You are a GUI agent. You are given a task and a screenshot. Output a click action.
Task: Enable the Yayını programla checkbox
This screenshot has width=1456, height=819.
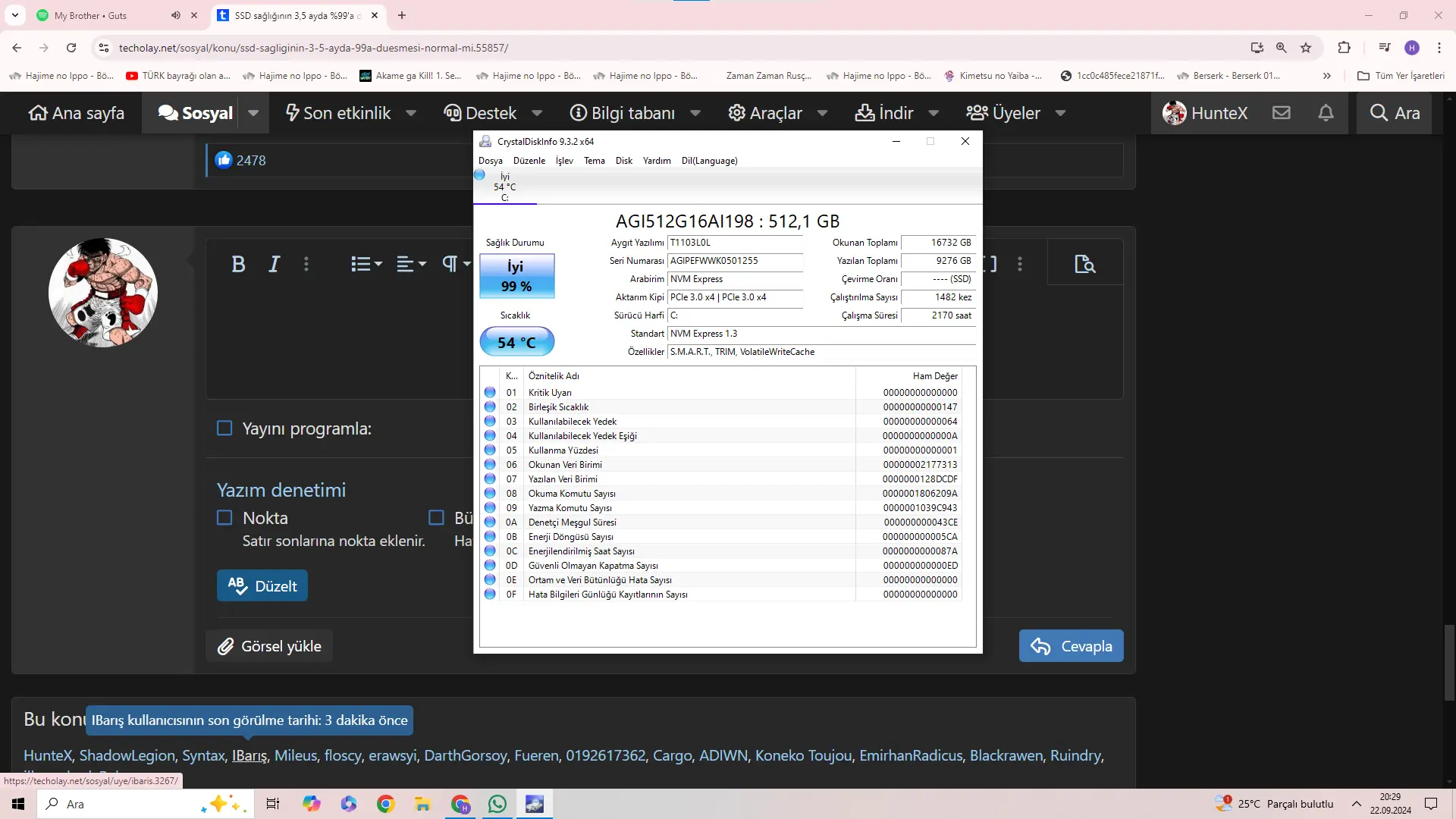tap(224, 428)
